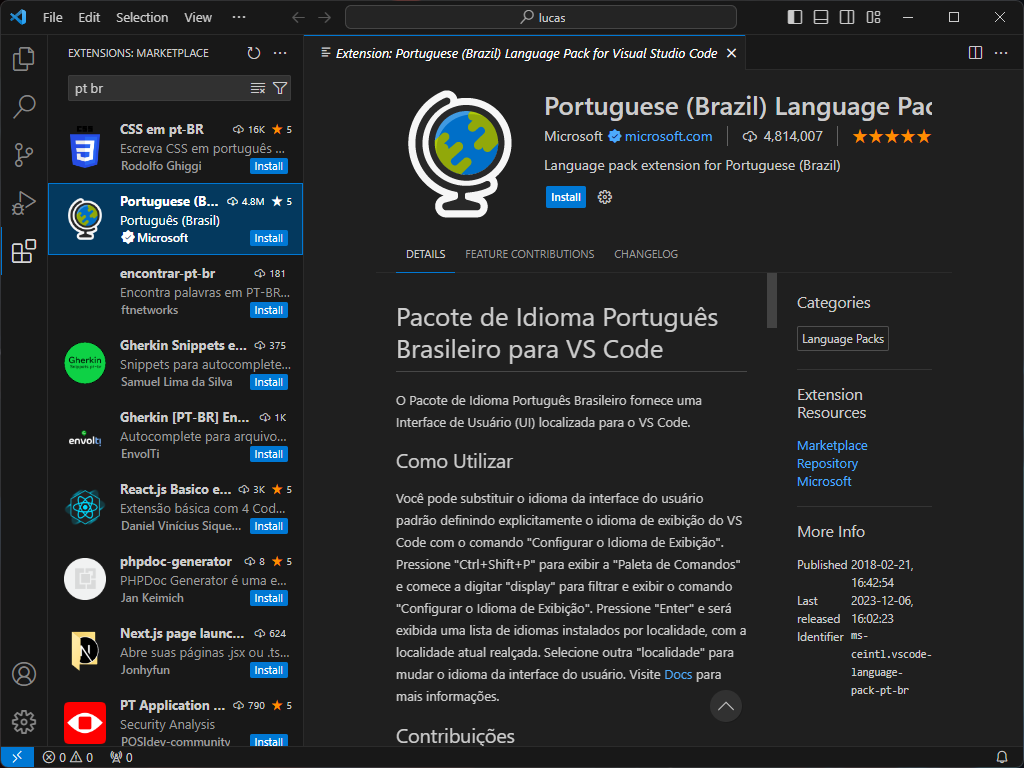The width and height of the screenshot is (1024, 768).
Task: Open the Search view in the activity bar
Action: click(24, 105)
